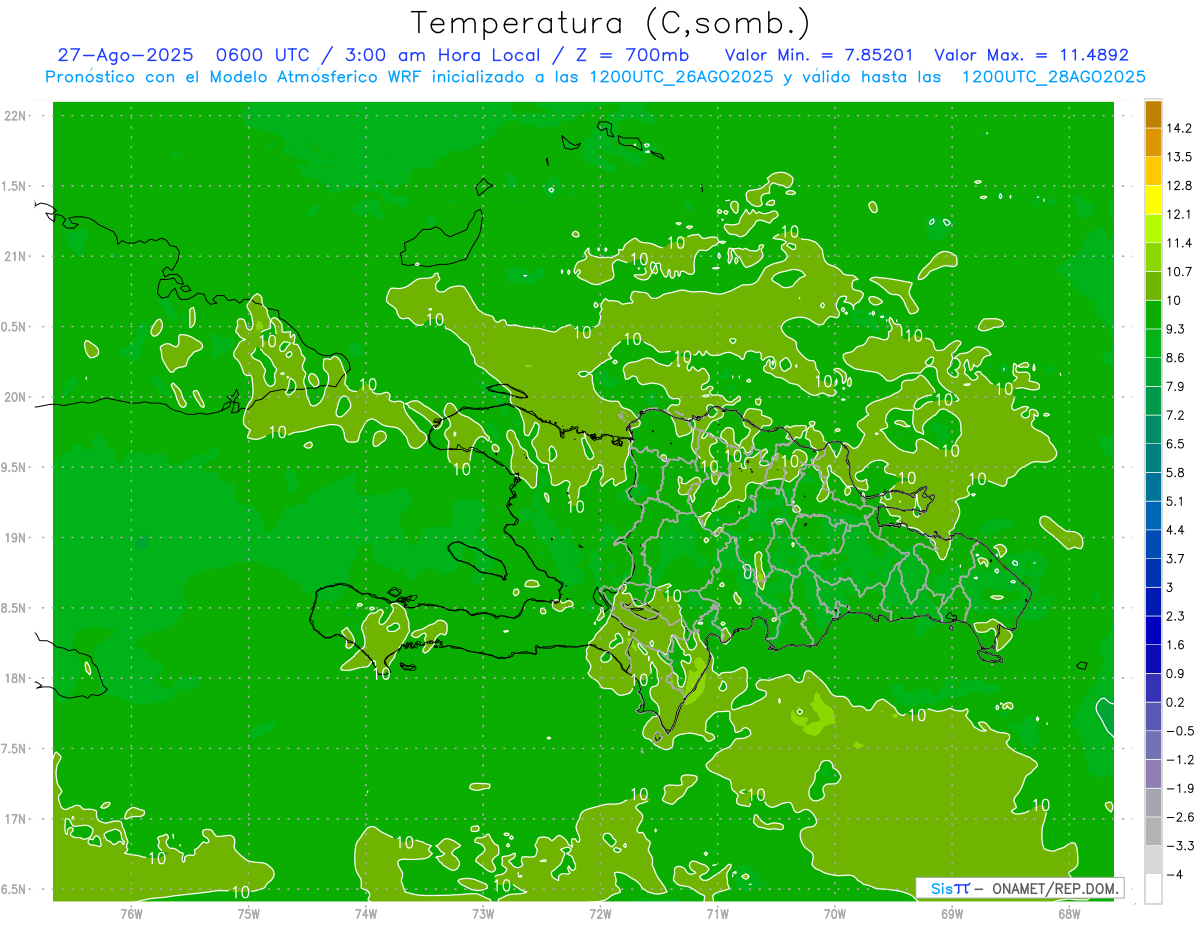Click the "12.1" color scale label
This screenshot has width=1200, height=927.
(1179, 215)
